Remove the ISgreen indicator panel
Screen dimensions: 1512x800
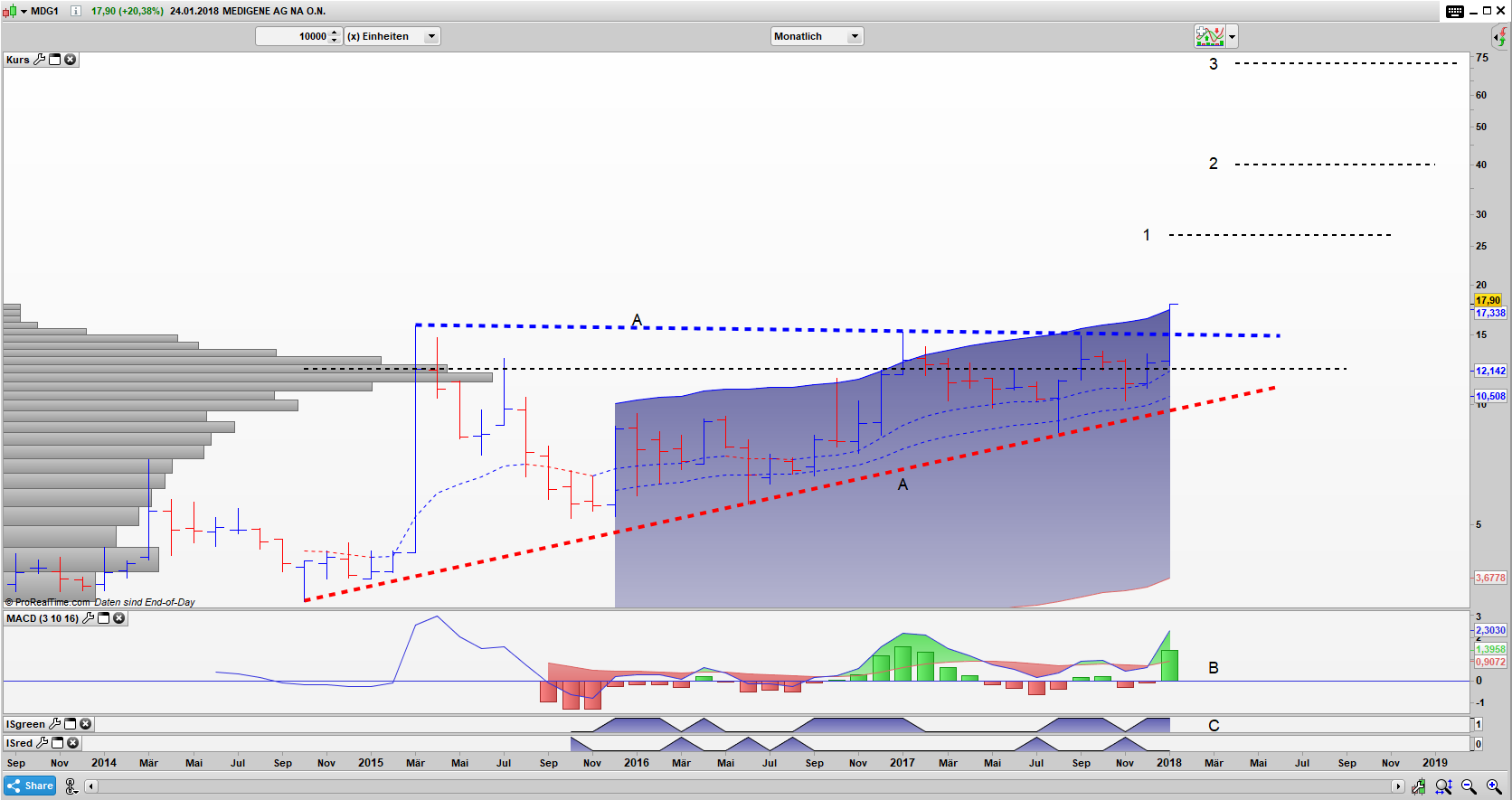click(85, 724)
